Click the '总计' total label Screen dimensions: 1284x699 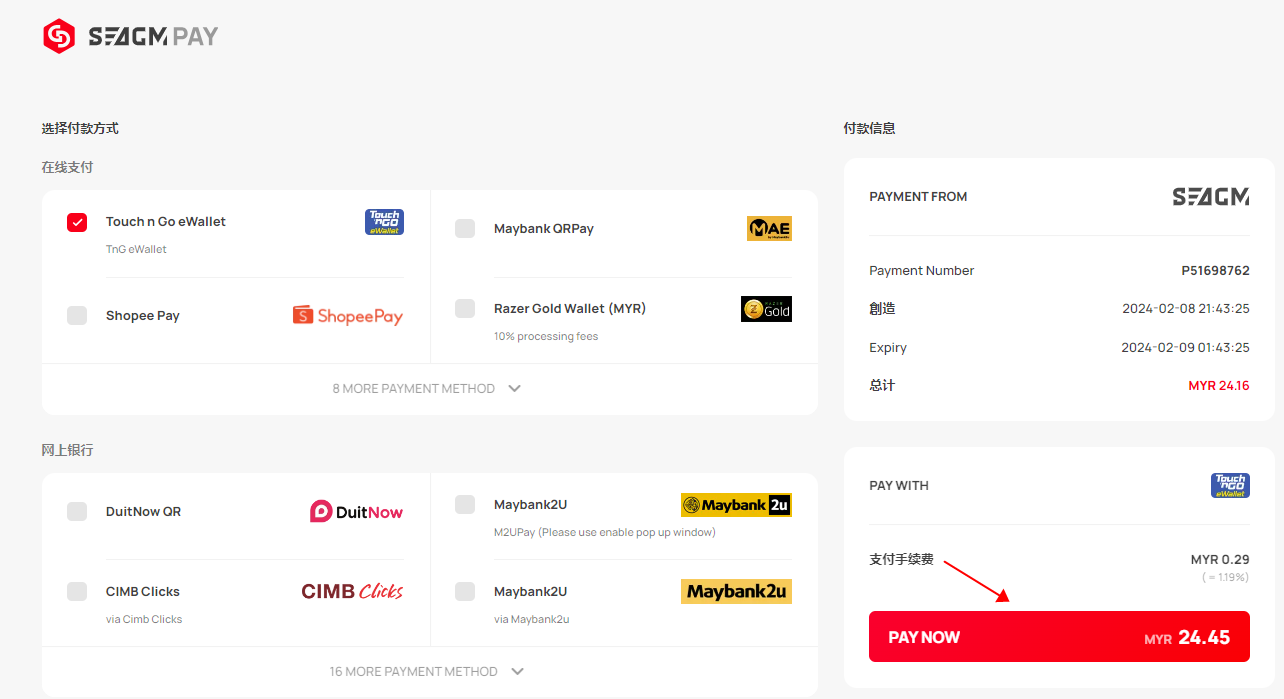click(882, 386)
